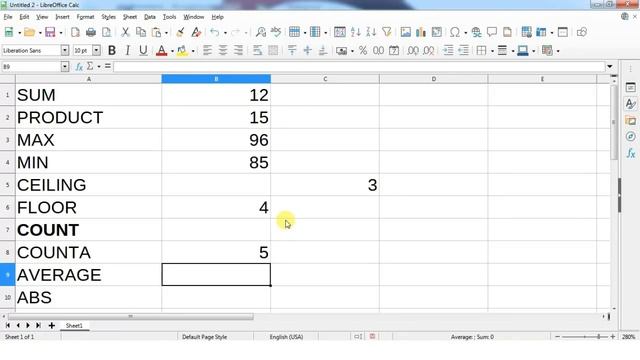Toggle Align Top vertical alignment
The height and width of the screenshot is (360, 640).
pos(292,51)
